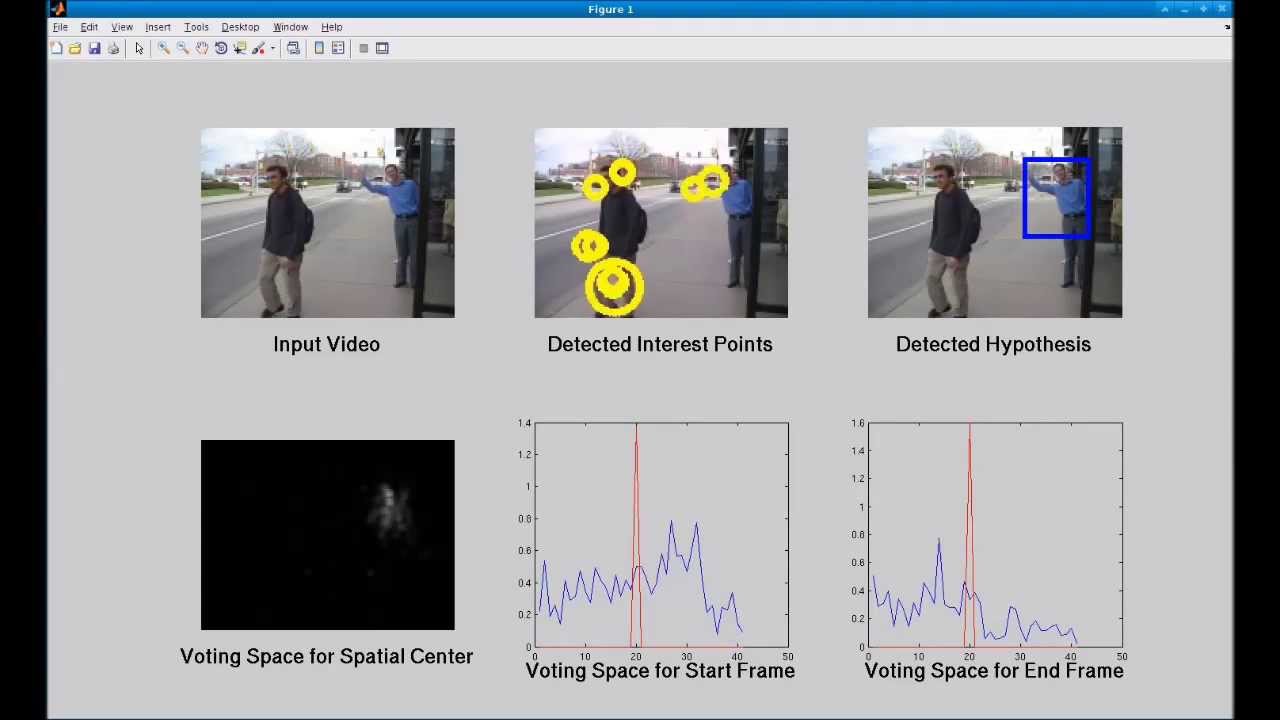Click the Insert Colorbar icon
The height and width of the screenshot is (720, 1280).
pos(319,48)
